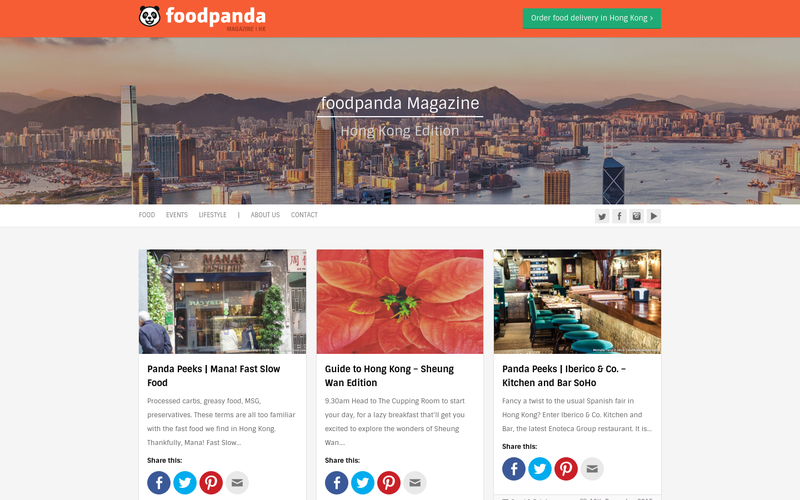Open the Twitter icon in navigation bar

click(x=602, y=216)
